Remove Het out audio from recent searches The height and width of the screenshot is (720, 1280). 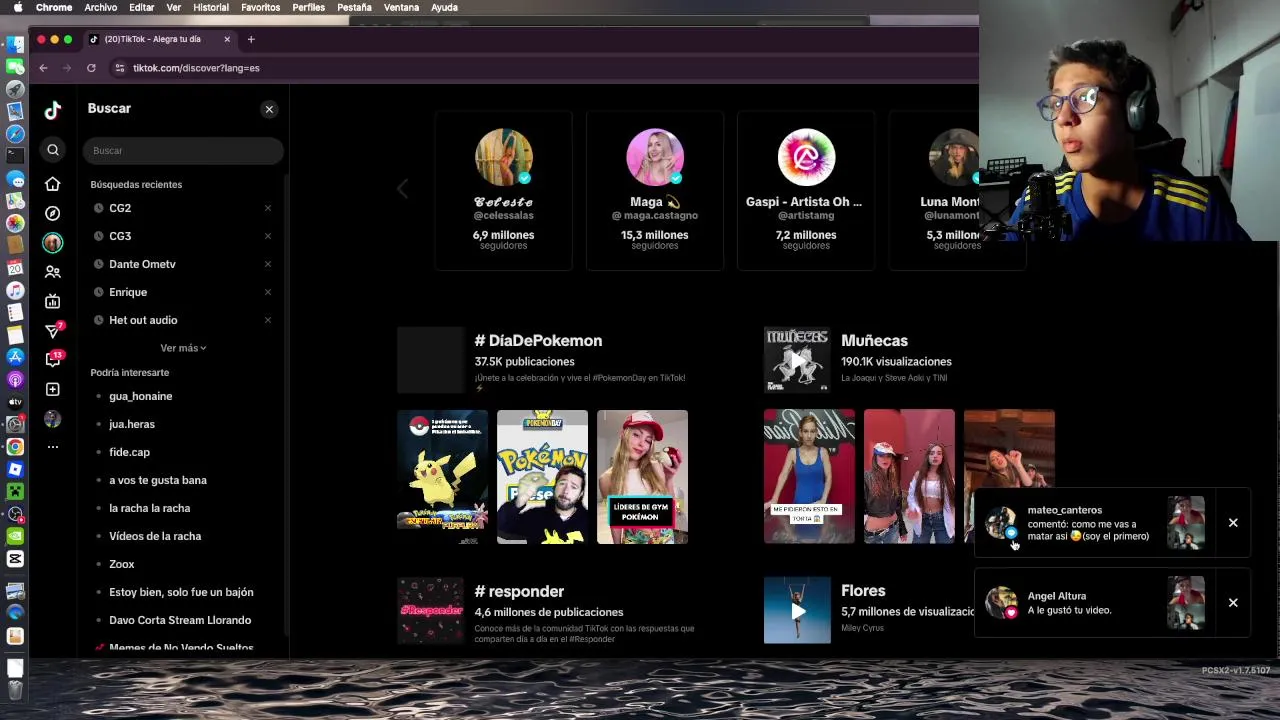pyautogui.click(x=268, y=320)
